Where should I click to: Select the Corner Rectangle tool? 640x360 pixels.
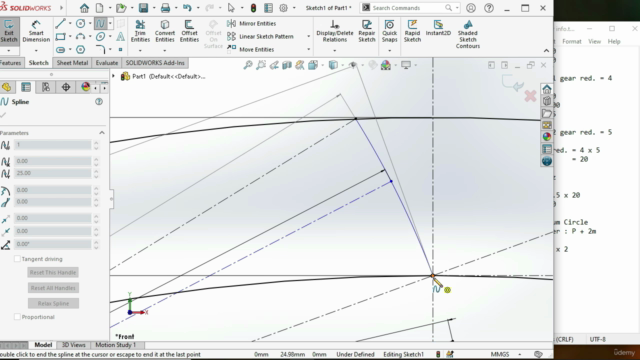coord(60,37)
